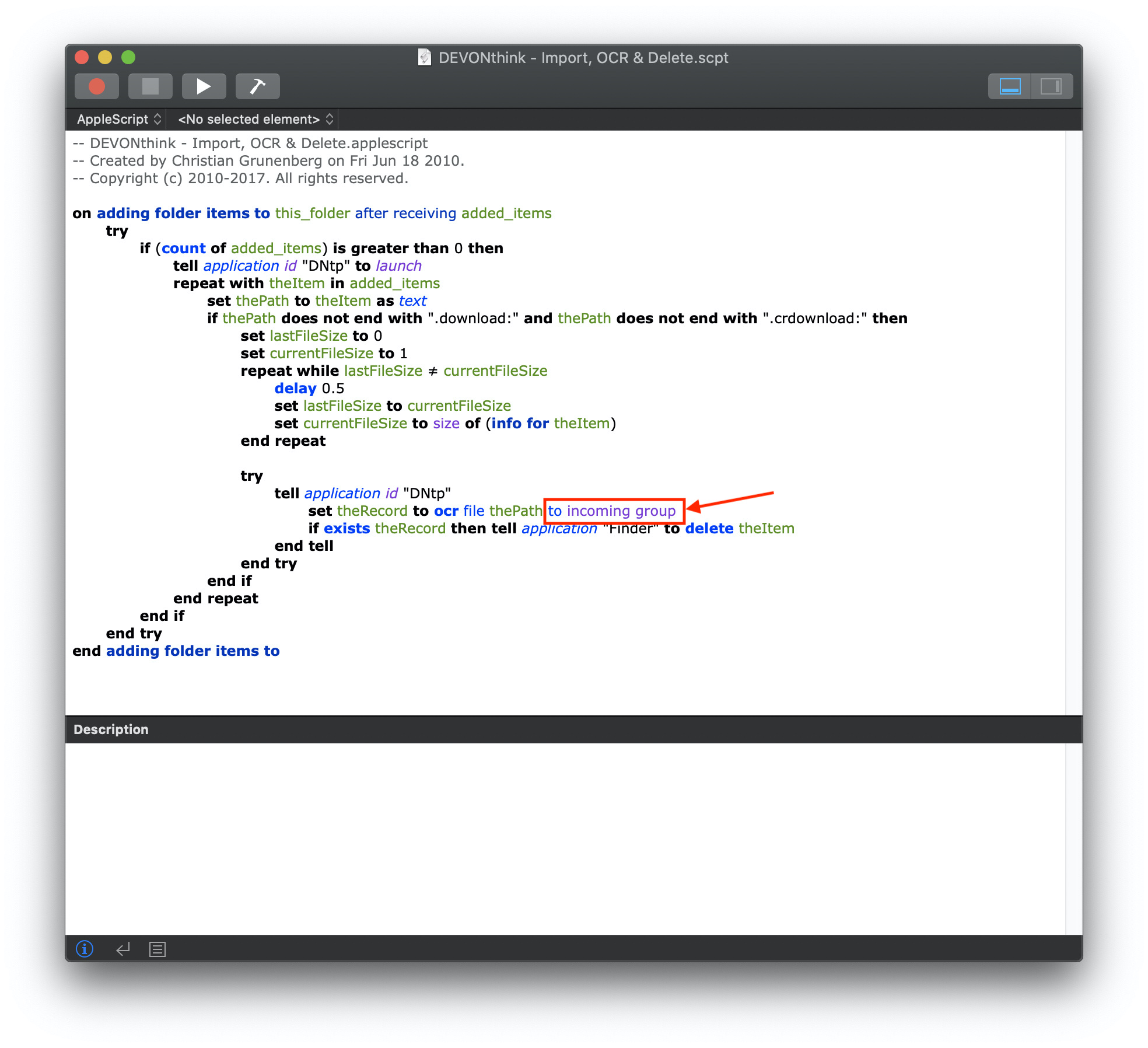
Task: Click the script document icon in title bar
Action: pyautogui.click(x=423, y=57)
